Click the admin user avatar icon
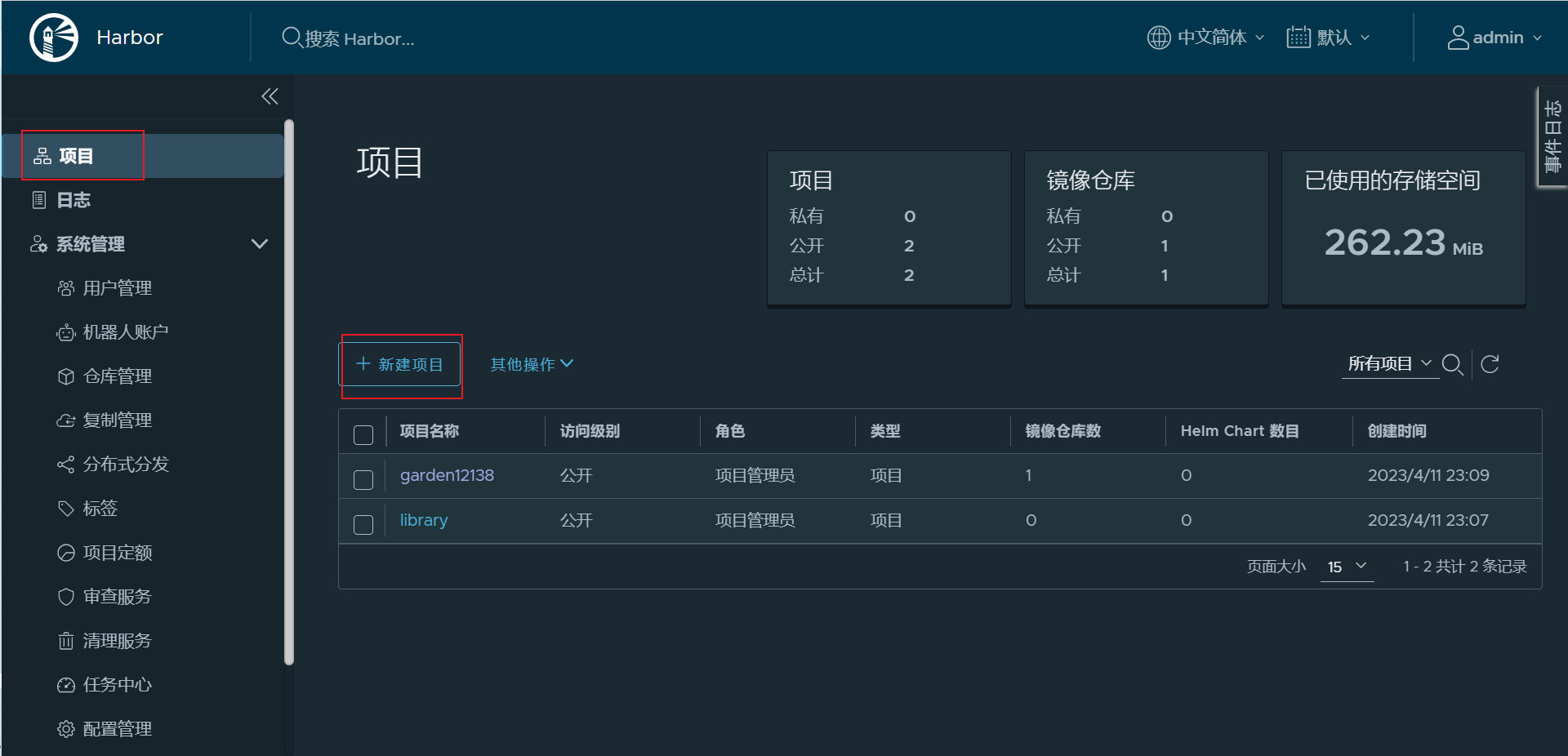 coord(1458,38)
